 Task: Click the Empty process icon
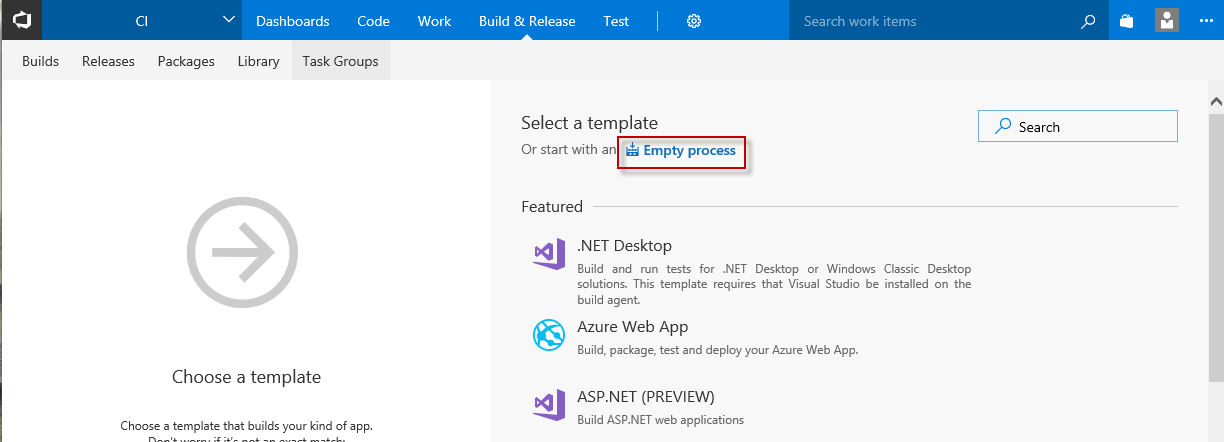[632, 150]
